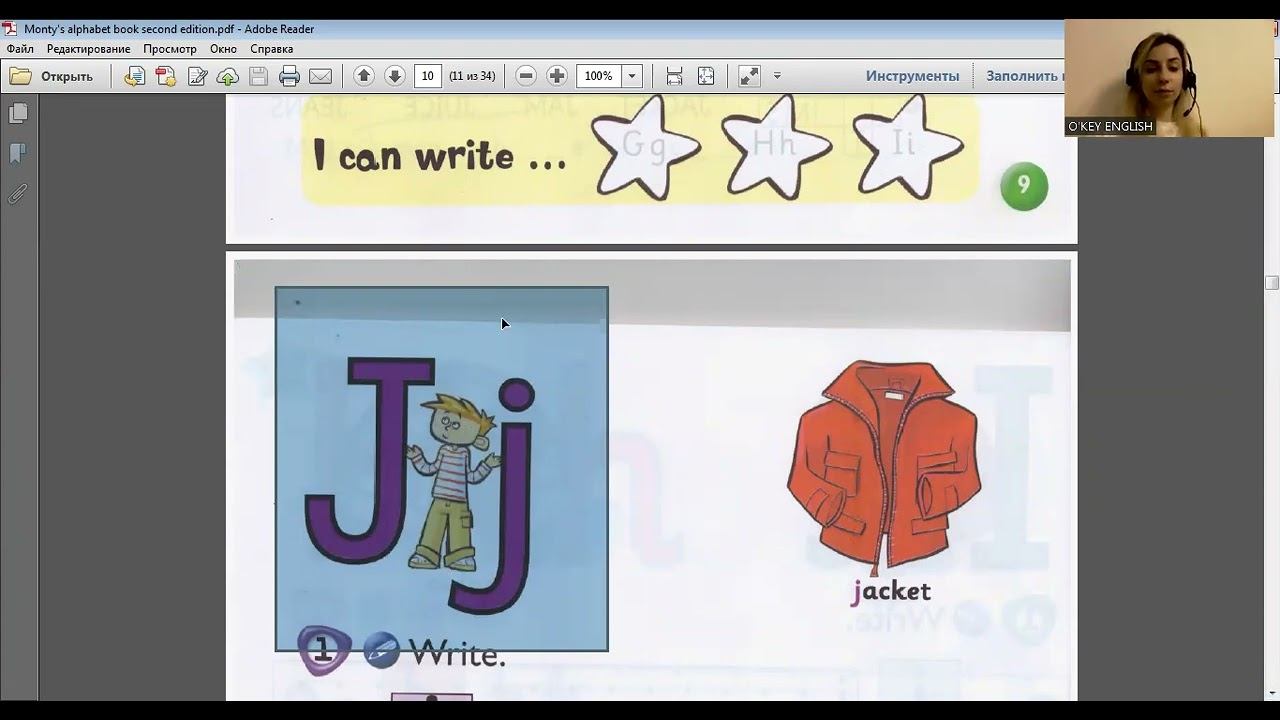1280x720 pixels.
Task: Click the convert-to-PDF online icon
Action: click(134, 76)
